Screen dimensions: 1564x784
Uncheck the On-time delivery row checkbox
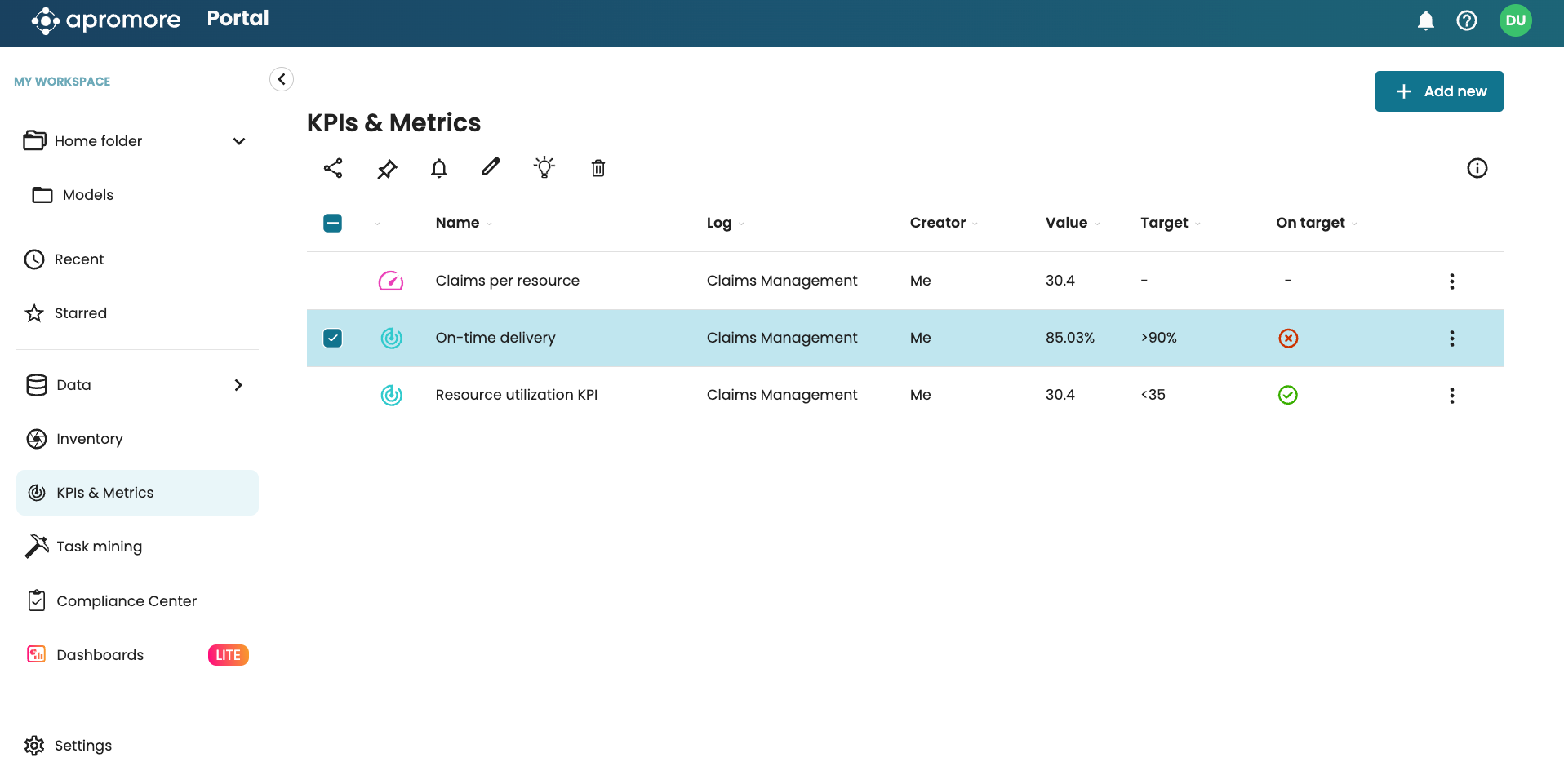333,338
